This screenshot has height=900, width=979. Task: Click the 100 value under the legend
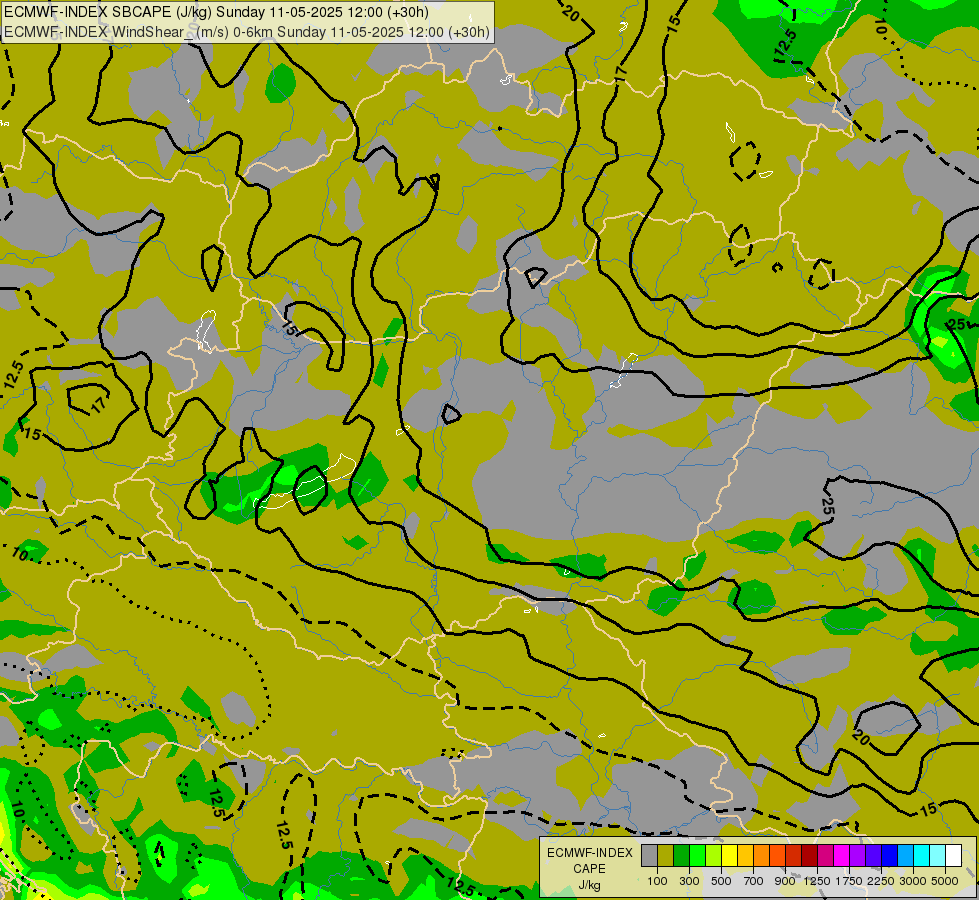[x=657, y=881]
